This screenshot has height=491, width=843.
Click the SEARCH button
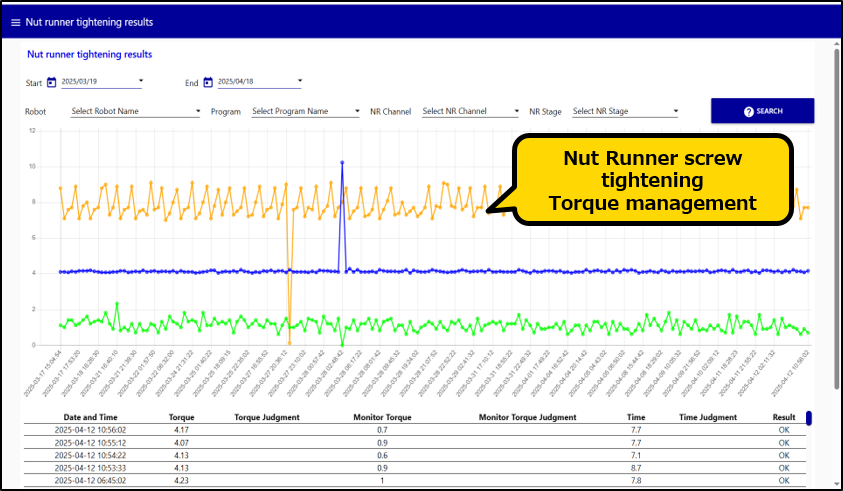pos(762,111)
